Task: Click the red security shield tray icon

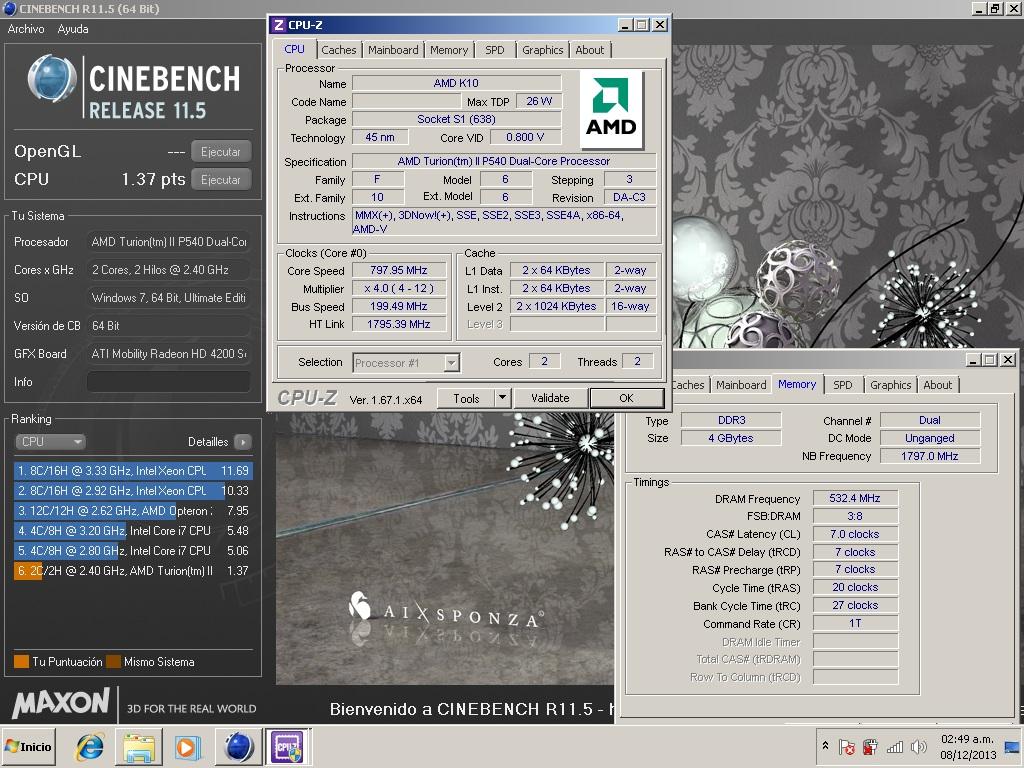Action: [871, 747]
